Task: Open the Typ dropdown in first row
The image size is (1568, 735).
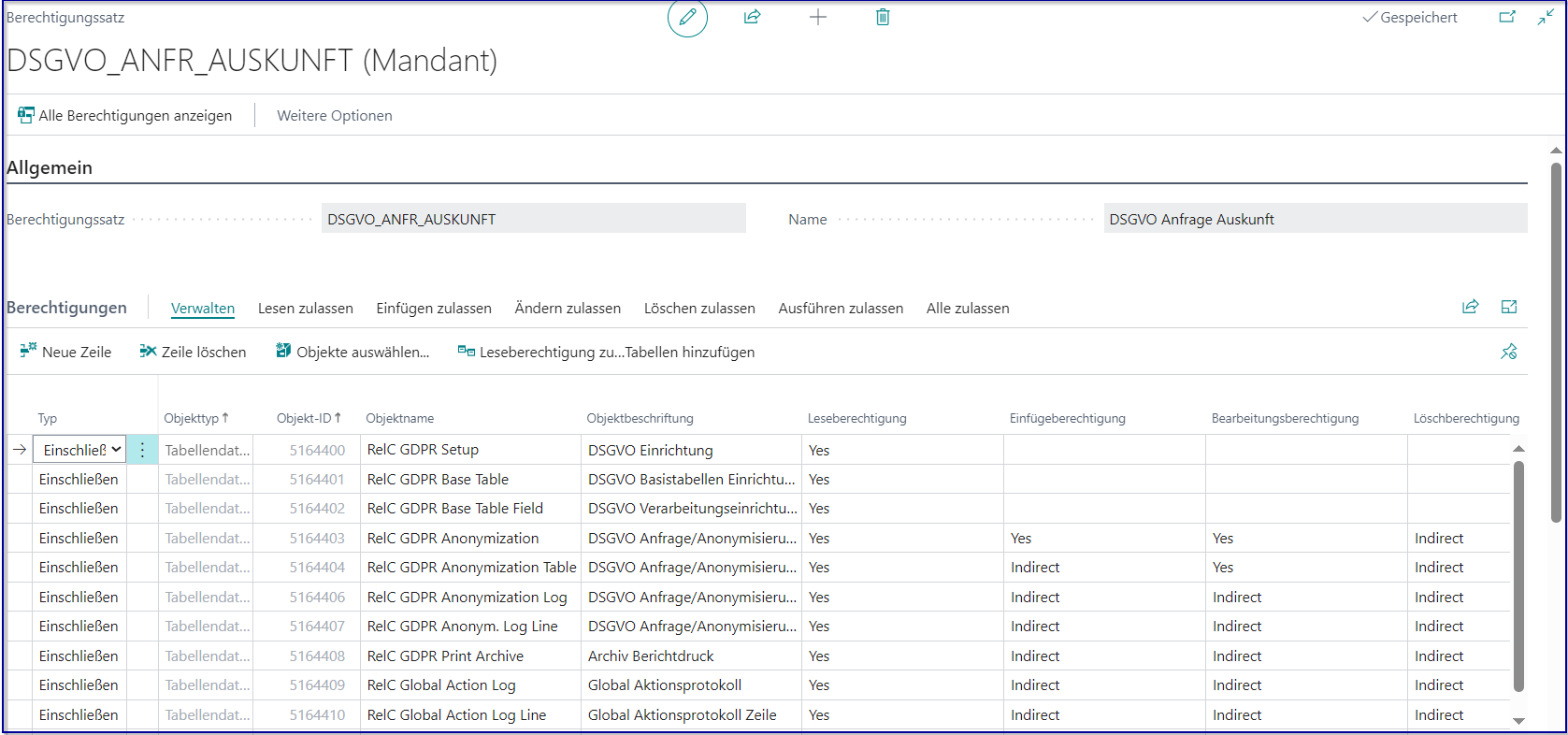Action: [x=82, y=450]
